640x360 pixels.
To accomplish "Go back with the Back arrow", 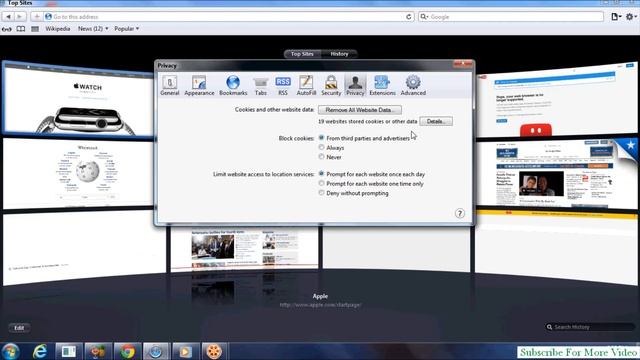I will coord(8,17).
